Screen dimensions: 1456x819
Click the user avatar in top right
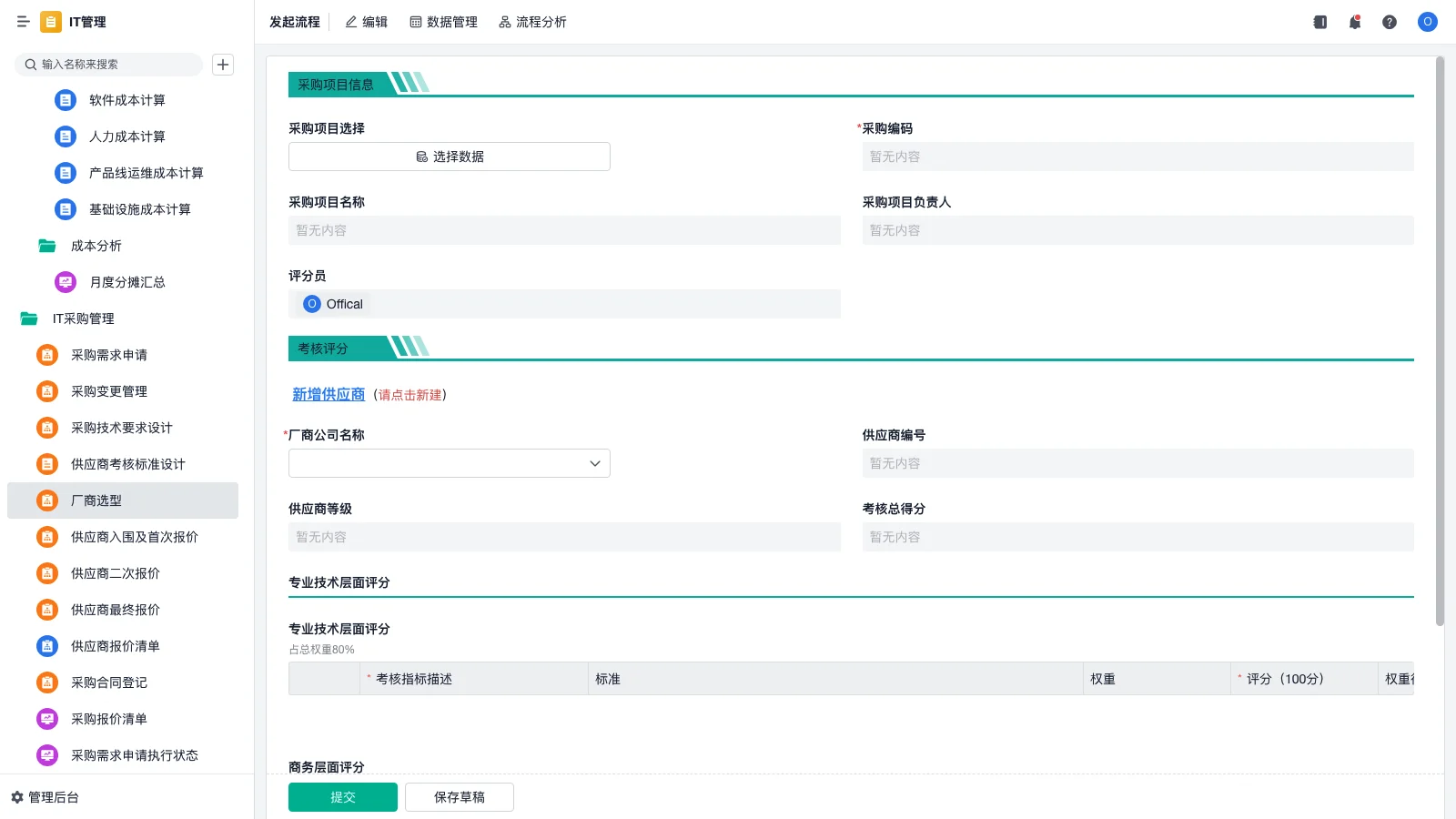[1427, 22]
